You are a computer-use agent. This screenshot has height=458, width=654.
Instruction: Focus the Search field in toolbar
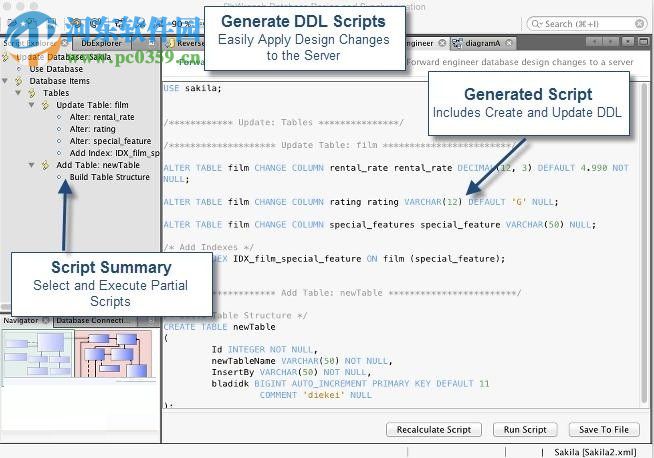pyautogui.click(x=587, y=24)
